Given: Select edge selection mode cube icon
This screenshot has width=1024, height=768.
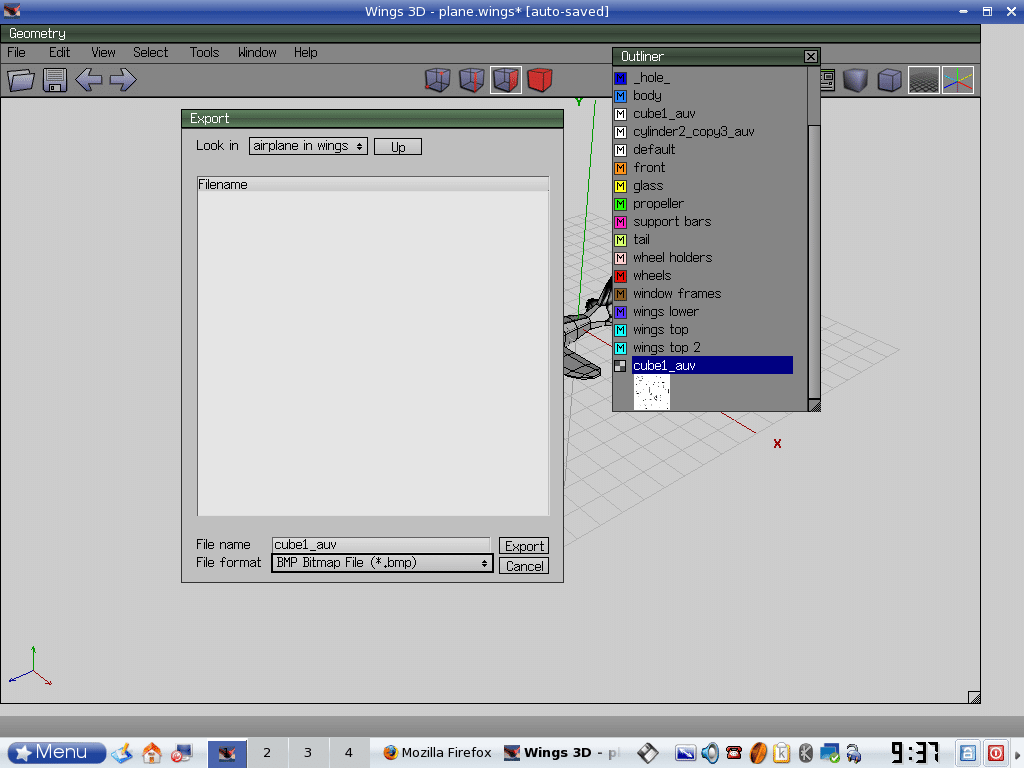Looking at the screenshot, I should [x=472, y=80].
